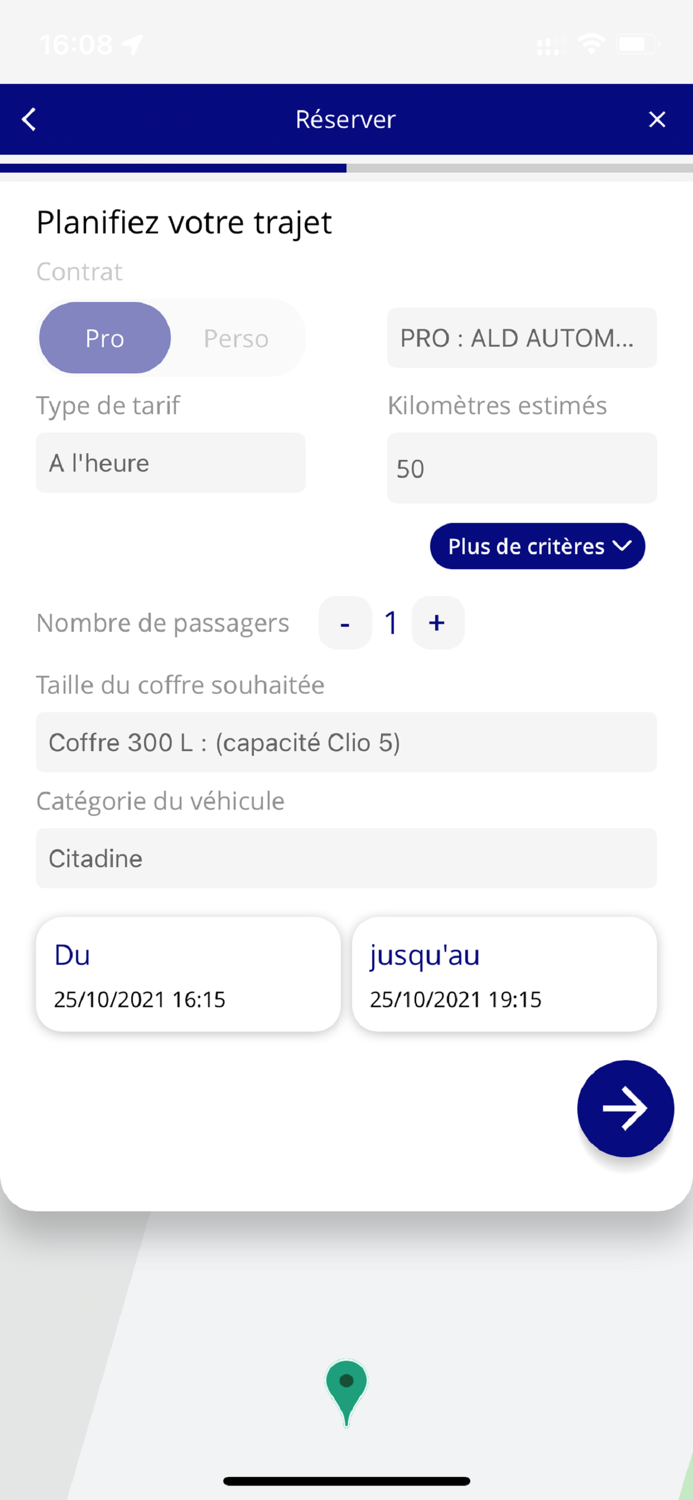
Task: Open the Taille du coffre dropdown
Action: 346,742
